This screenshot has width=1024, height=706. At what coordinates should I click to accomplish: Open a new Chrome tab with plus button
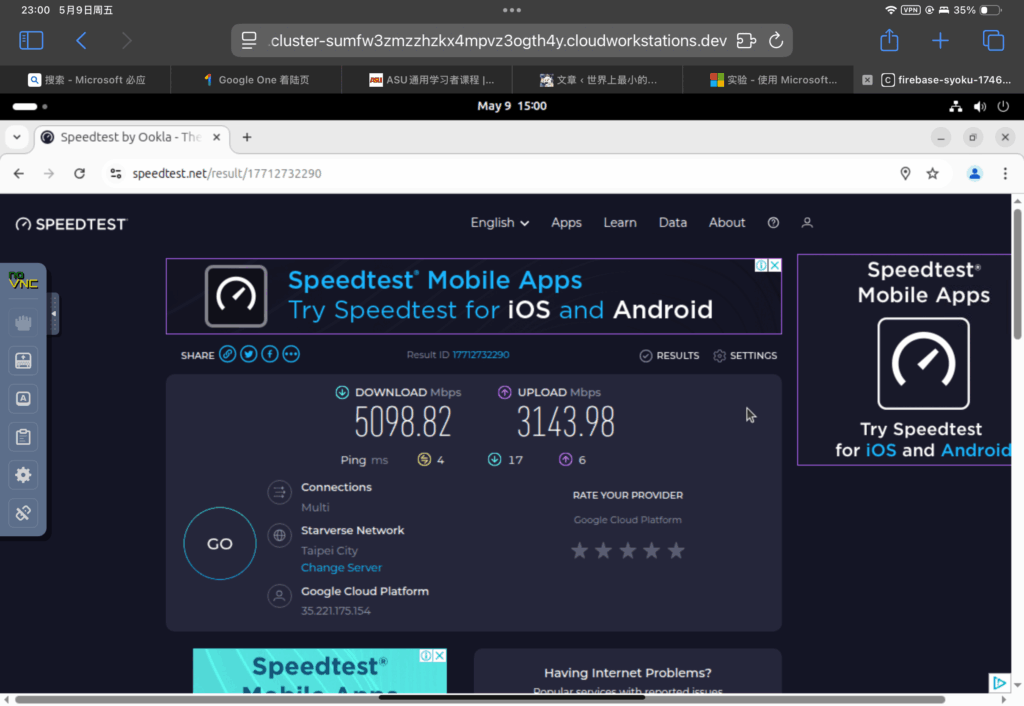247,137
